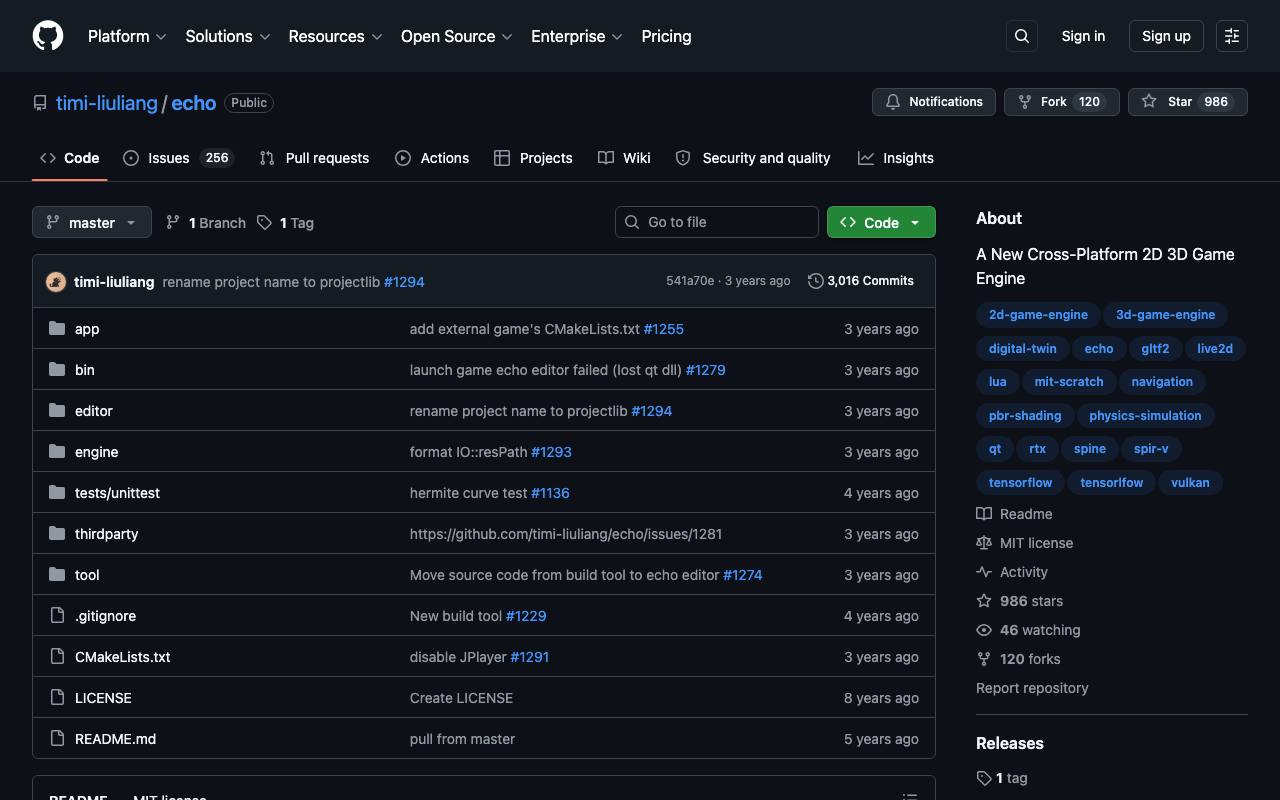Click the README.md file icon

click(x=57, y=739)
